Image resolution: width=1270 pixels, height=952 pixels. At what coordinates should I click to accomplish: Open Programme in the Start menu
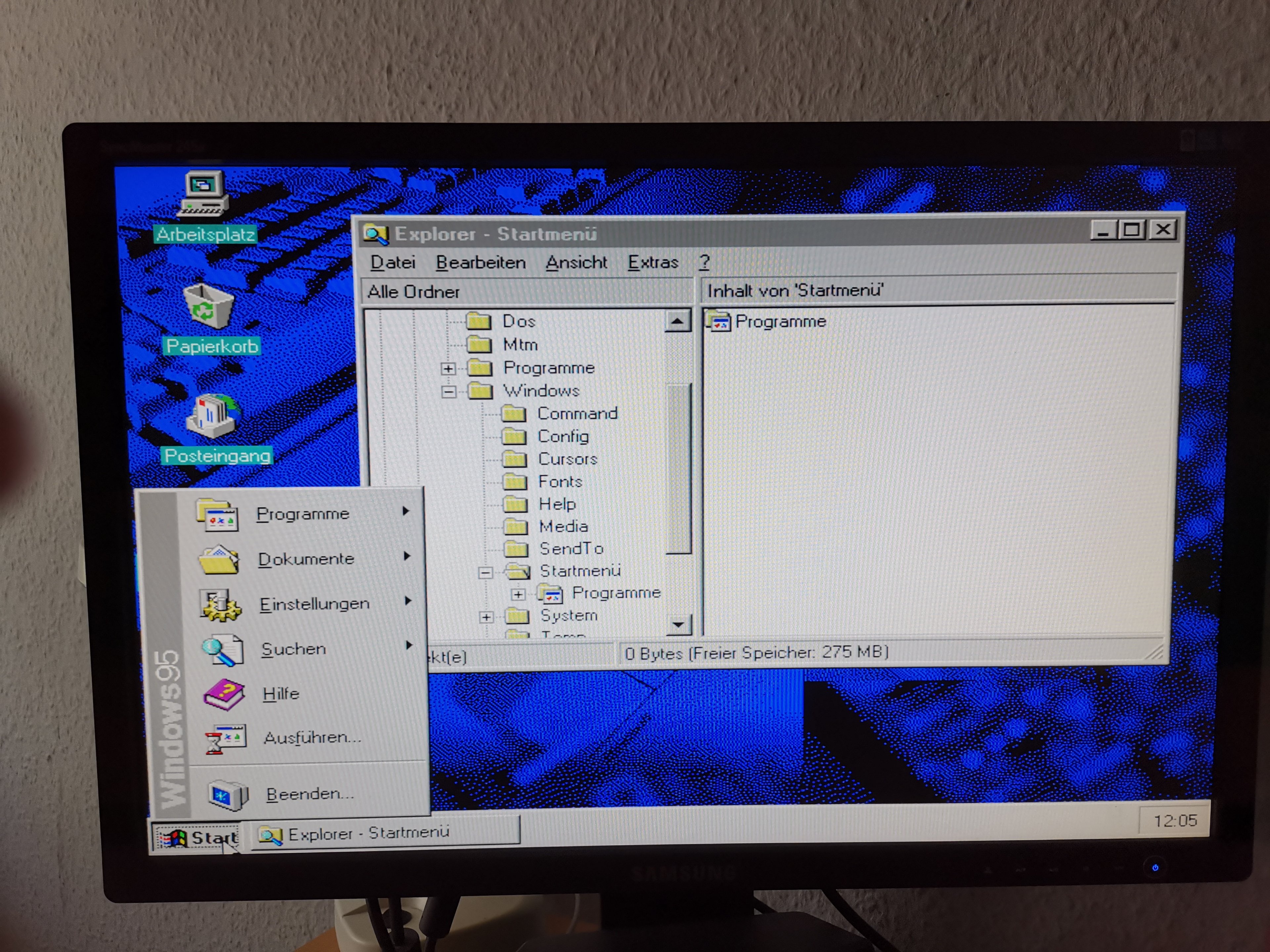coord(303,514)
